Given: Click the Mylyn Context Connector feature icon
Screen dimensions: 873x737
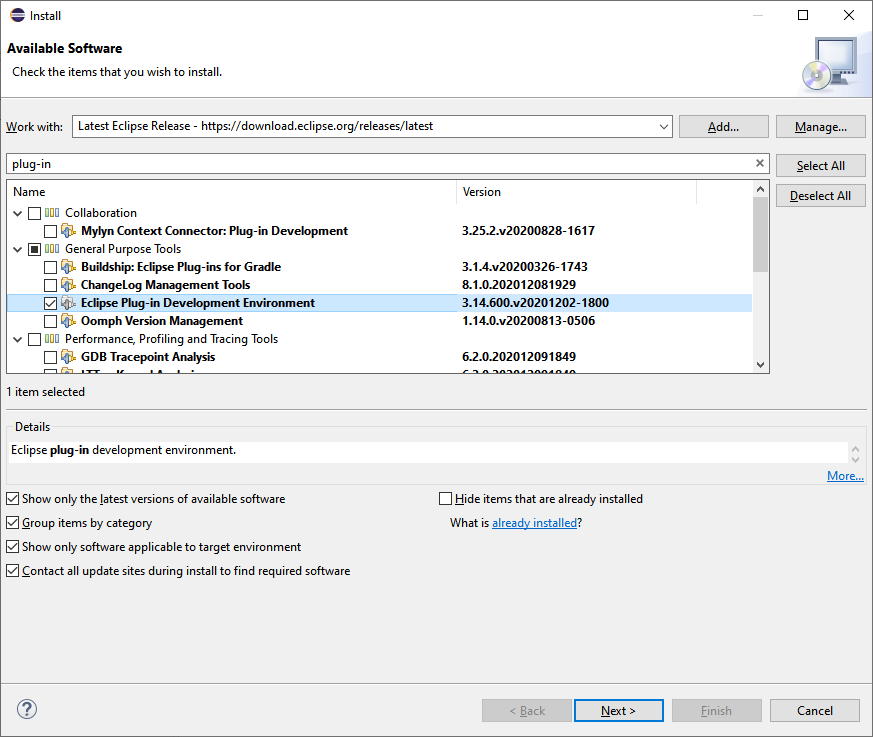Looking at the screenshot, I should point(68,231).
